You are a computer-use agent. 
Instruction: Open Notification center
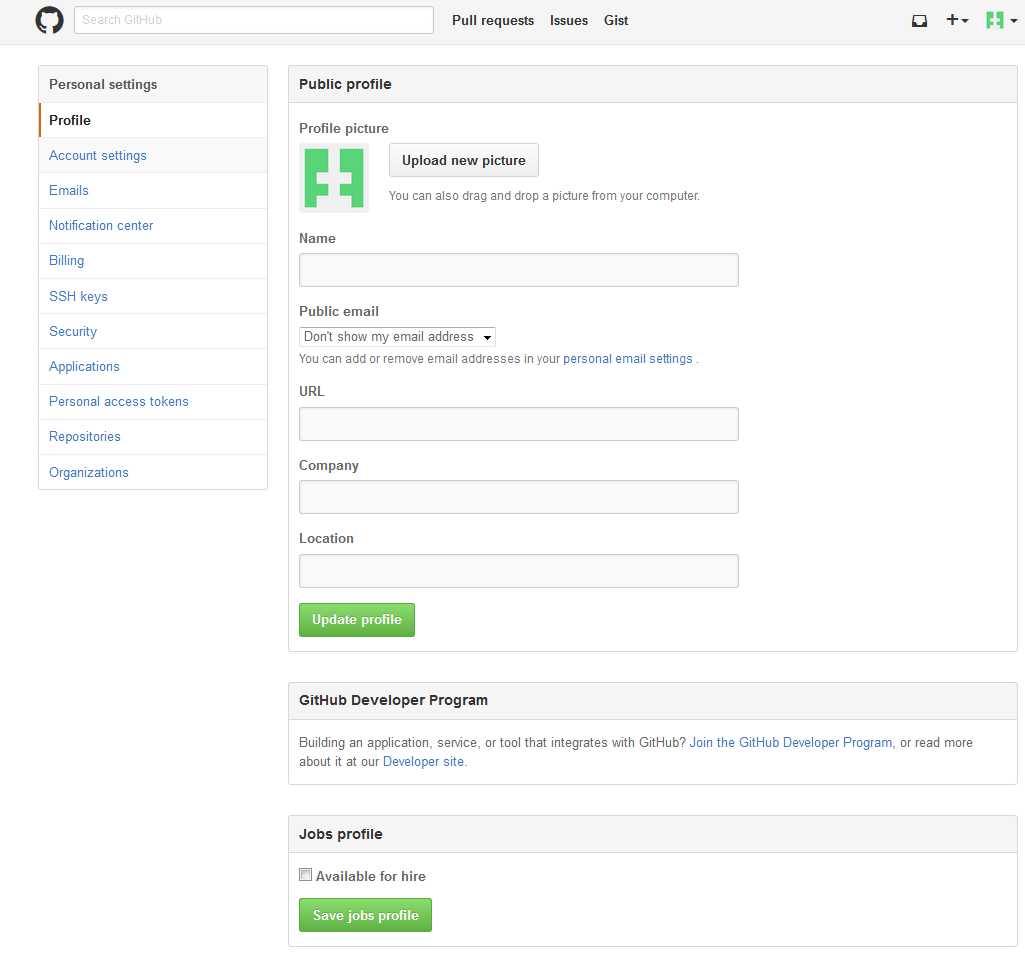(153, 226)
